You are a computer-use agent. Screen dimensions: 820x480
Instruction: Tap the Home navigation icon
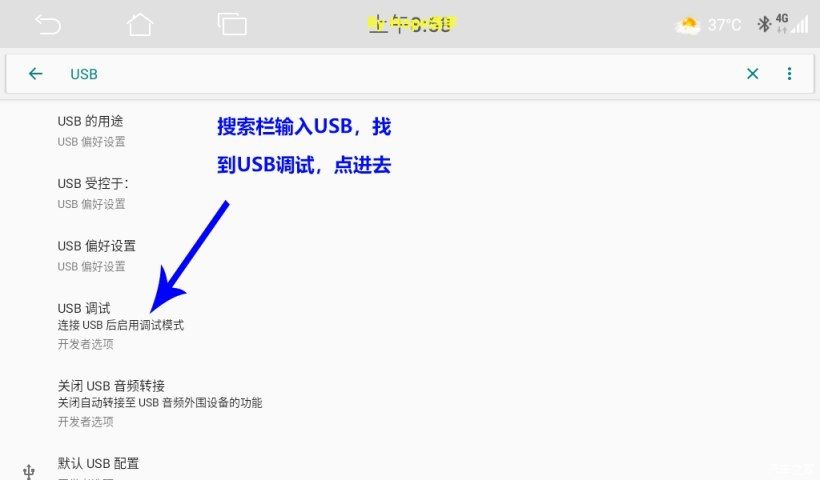140,24
